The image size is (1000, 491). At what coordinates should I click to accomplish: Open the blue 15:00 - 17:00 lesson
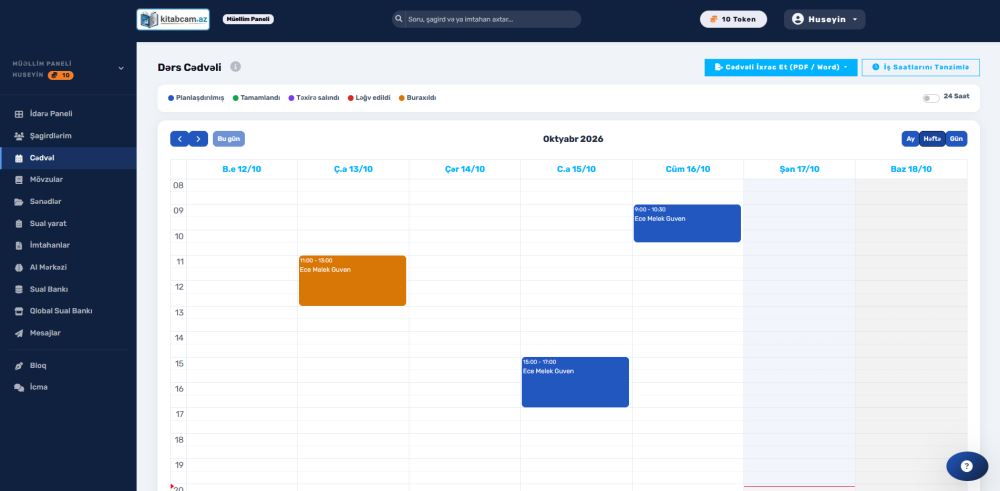click(x=575, y=382)
